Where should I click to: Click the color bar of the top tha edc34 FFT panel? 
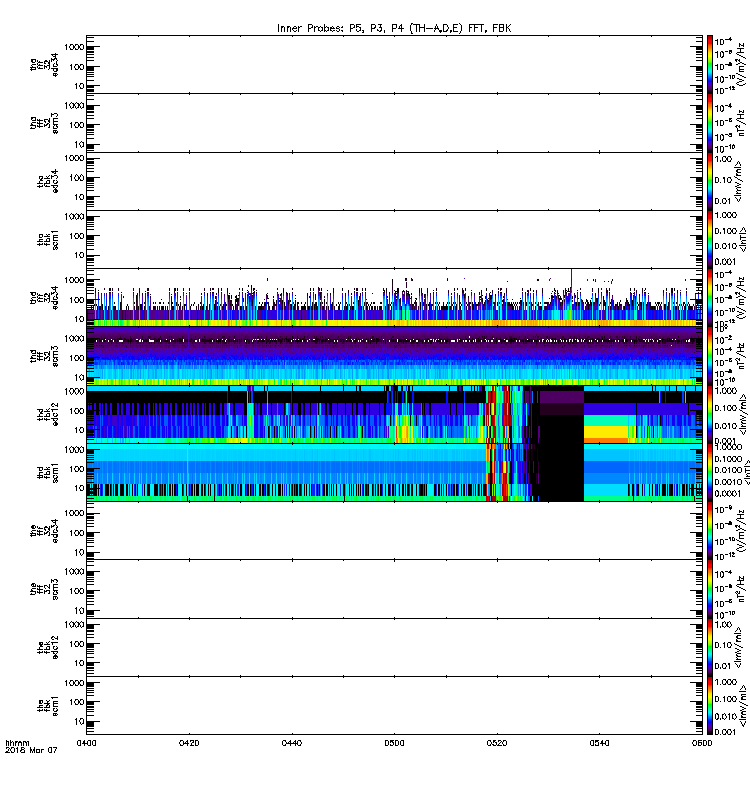(x=709, y=64)
